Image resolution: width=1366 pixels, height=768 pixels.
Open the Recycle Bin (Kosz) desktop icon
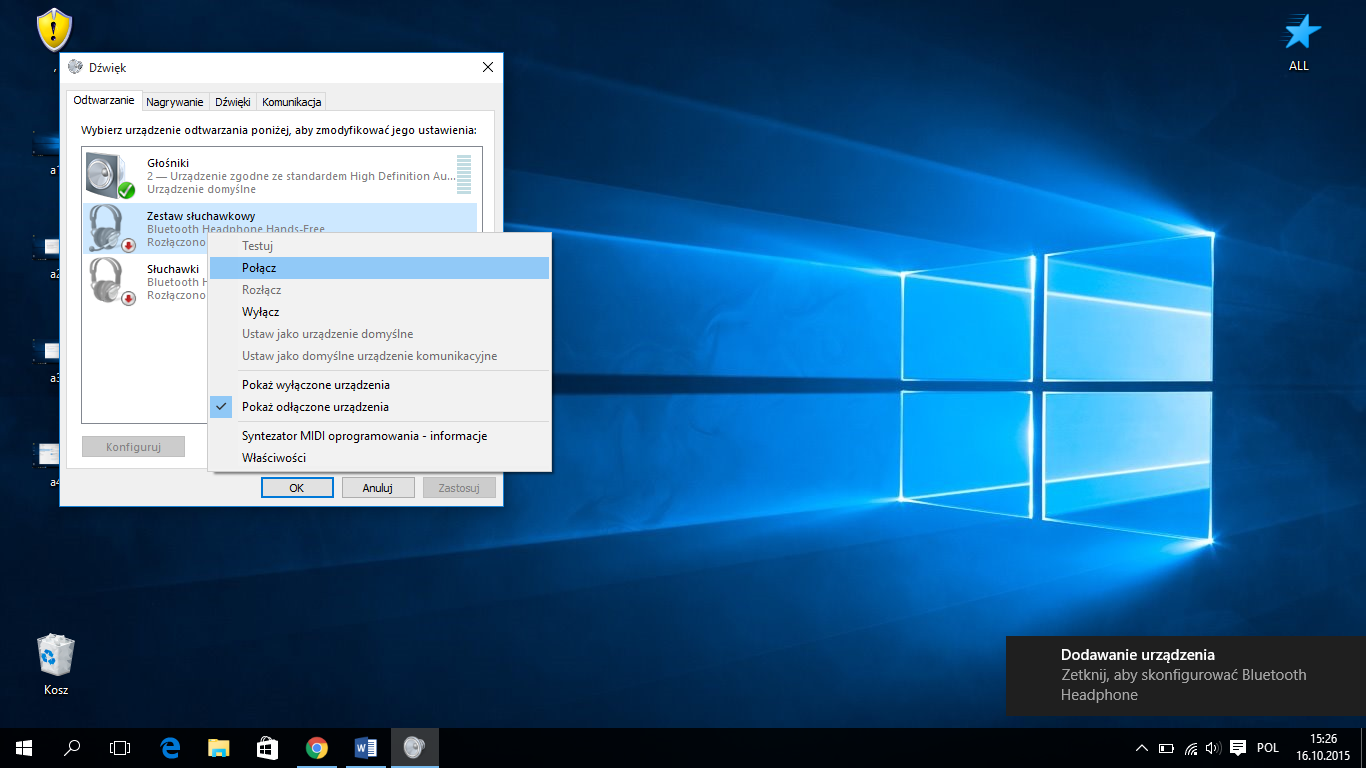coord(56,657)
